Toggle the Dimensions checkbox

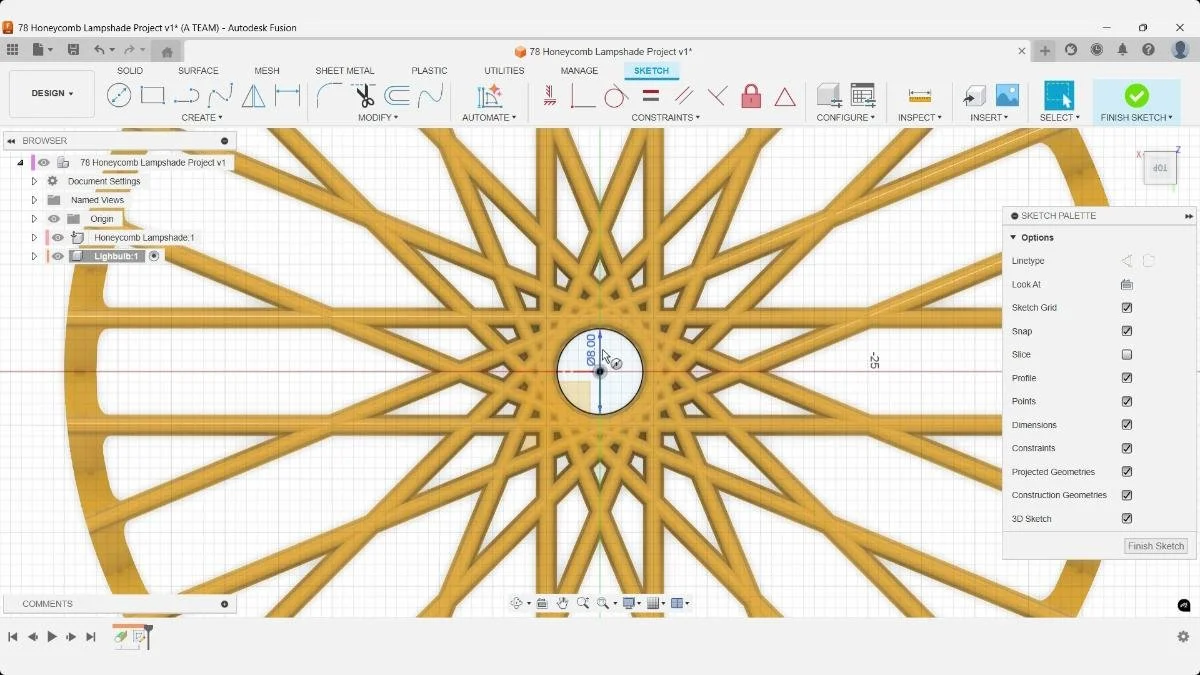(x=1127, y=425)
